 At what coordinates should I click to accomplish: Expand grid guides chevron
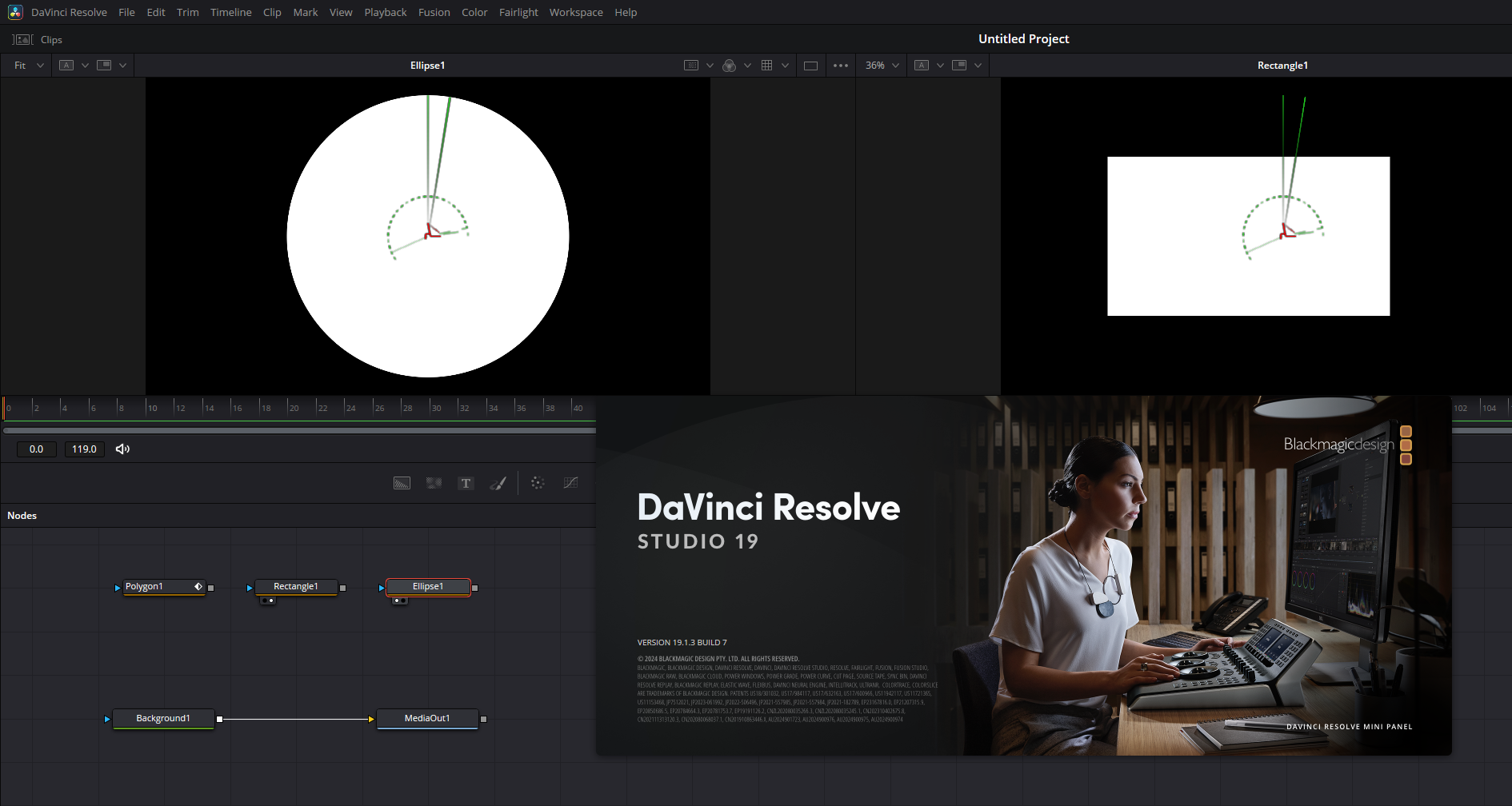click(785, 66)
